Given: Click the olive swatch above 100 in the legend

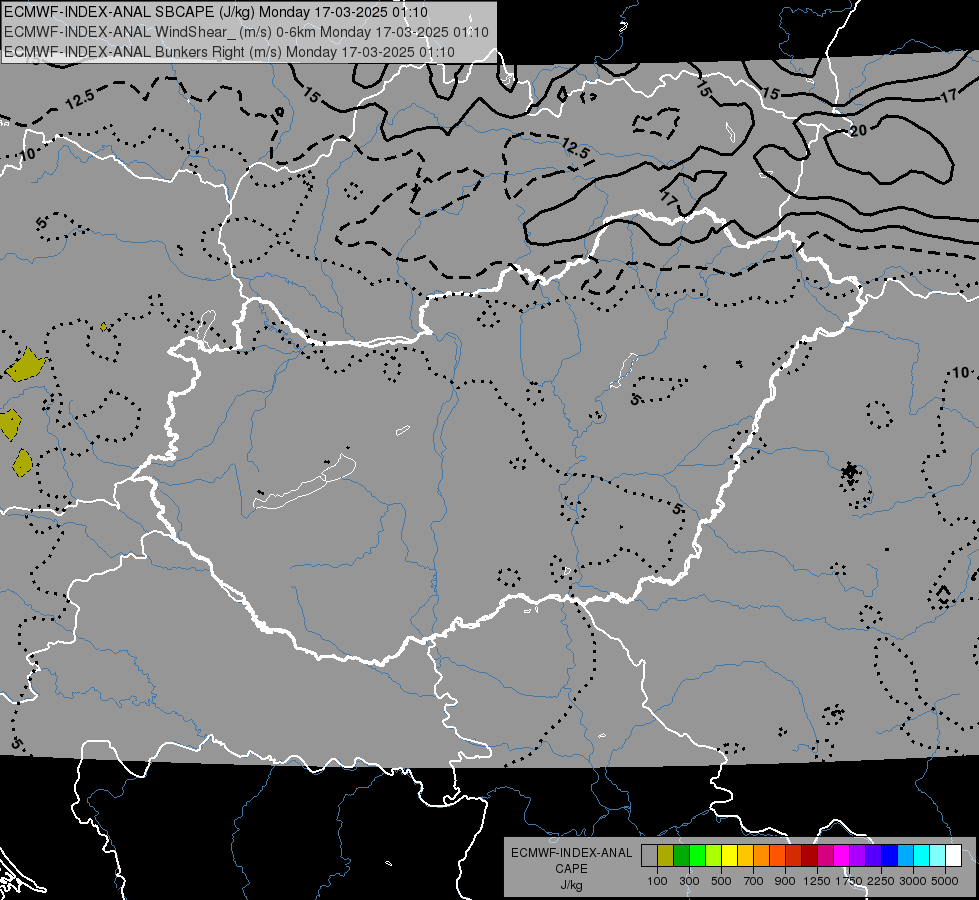Looking at the screenshot, I should [666, 855].
